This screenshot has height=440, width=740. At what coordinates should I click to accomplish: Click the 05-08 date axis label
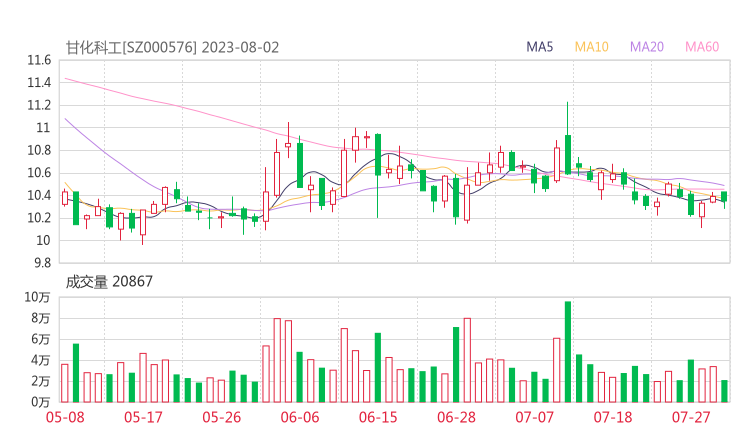pos(65,417)
